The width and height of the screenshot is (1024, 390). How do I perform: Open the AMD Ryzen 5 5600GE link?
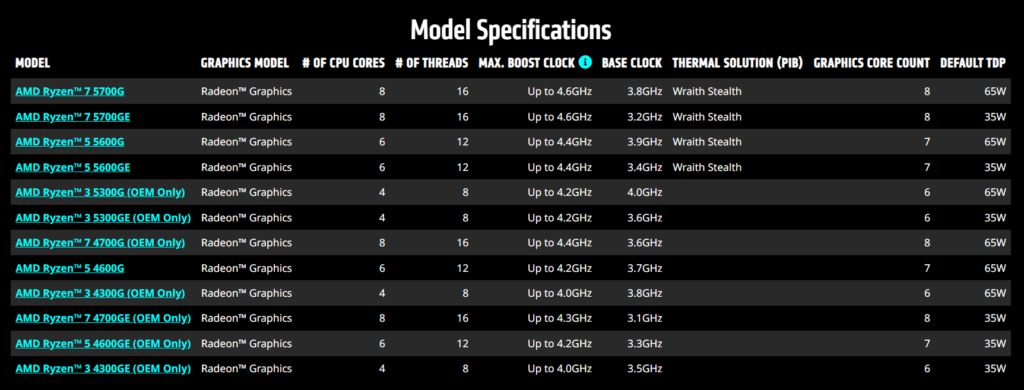pos(72,167)
